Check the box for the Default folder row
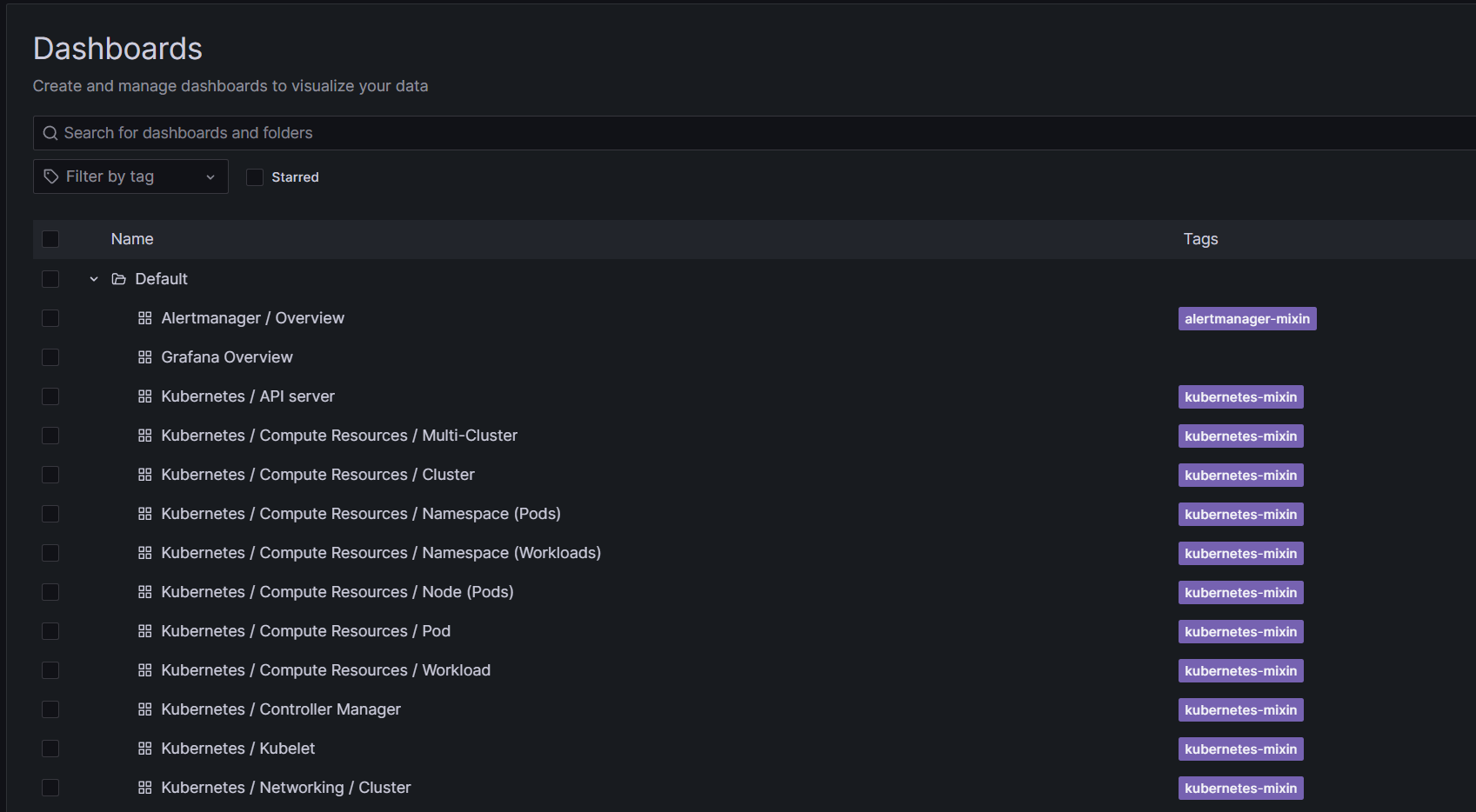Screen dimensions: 1476x812 pos(50,279)
